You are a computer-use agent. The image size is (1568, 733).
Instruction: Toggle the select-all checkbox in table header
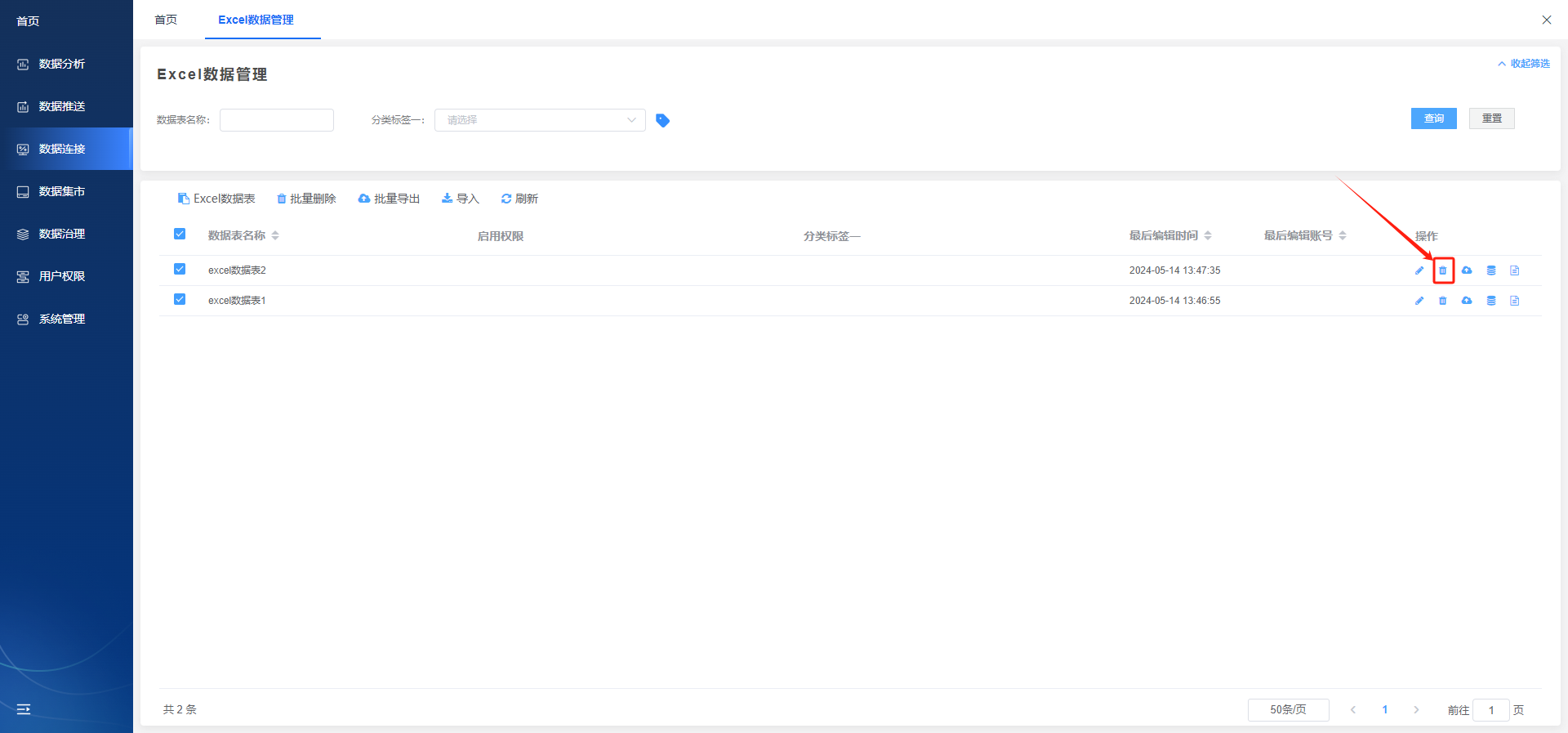click(180, 234)
